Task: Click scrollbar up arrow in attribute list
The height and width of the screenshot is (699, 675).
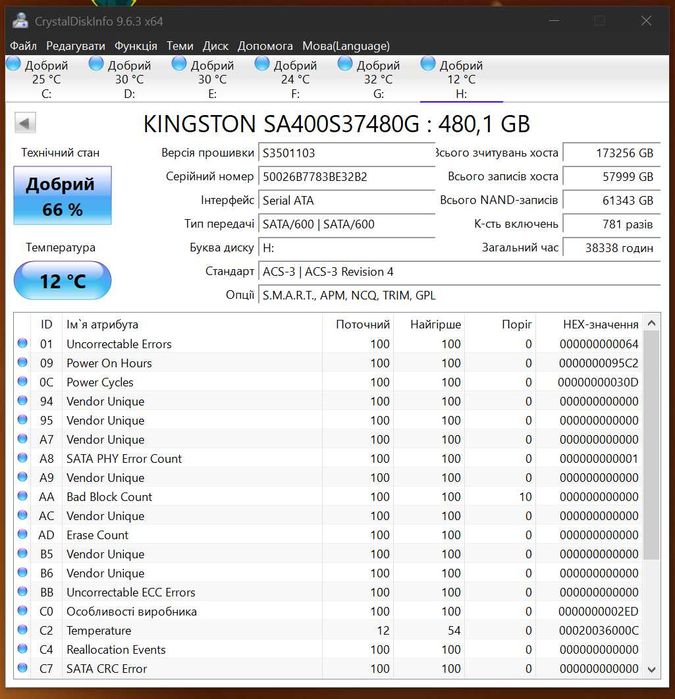Action: (651, 323)
